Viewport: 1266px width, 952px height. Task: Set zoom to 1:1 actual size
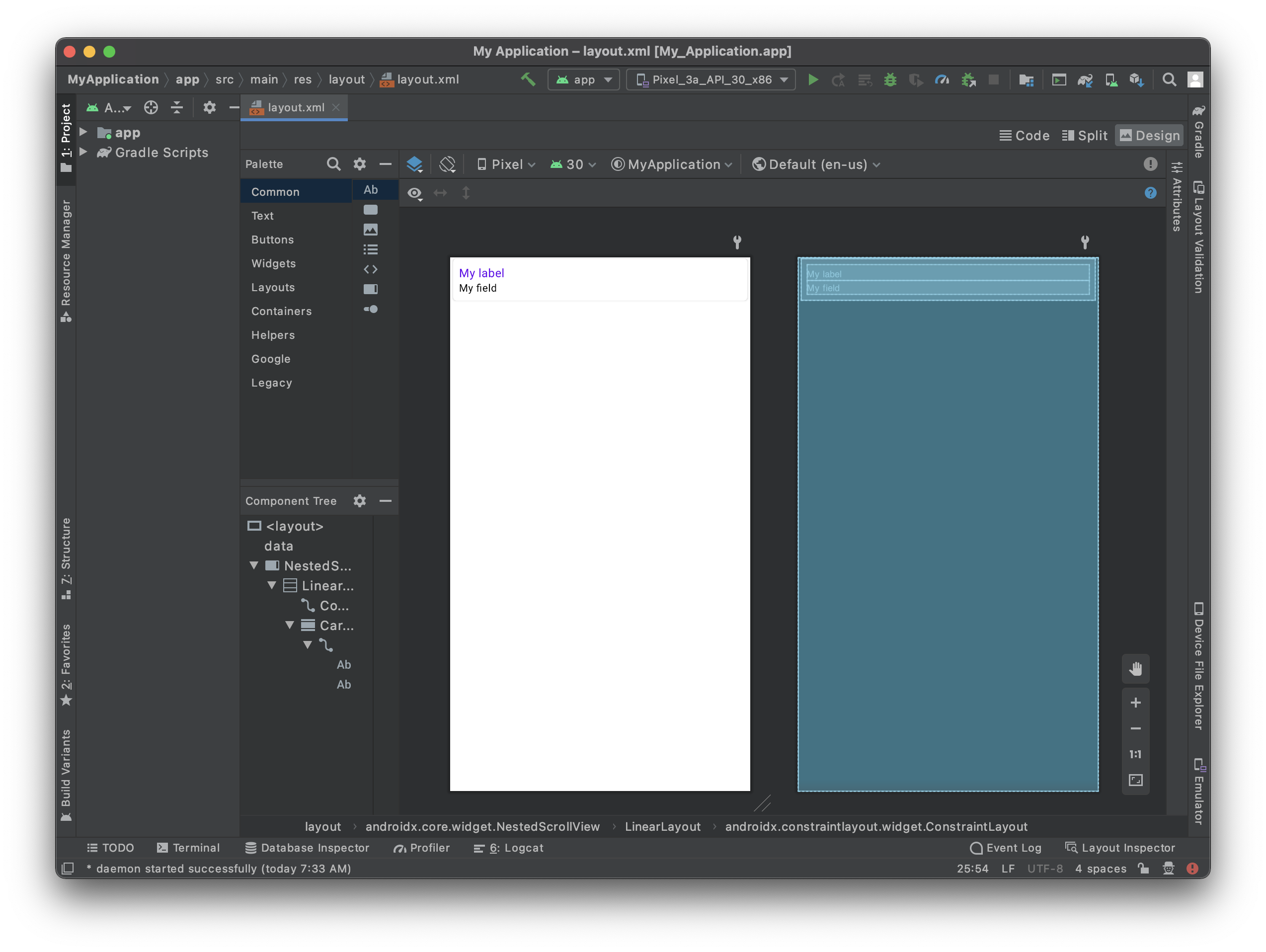click(1135, 754)
